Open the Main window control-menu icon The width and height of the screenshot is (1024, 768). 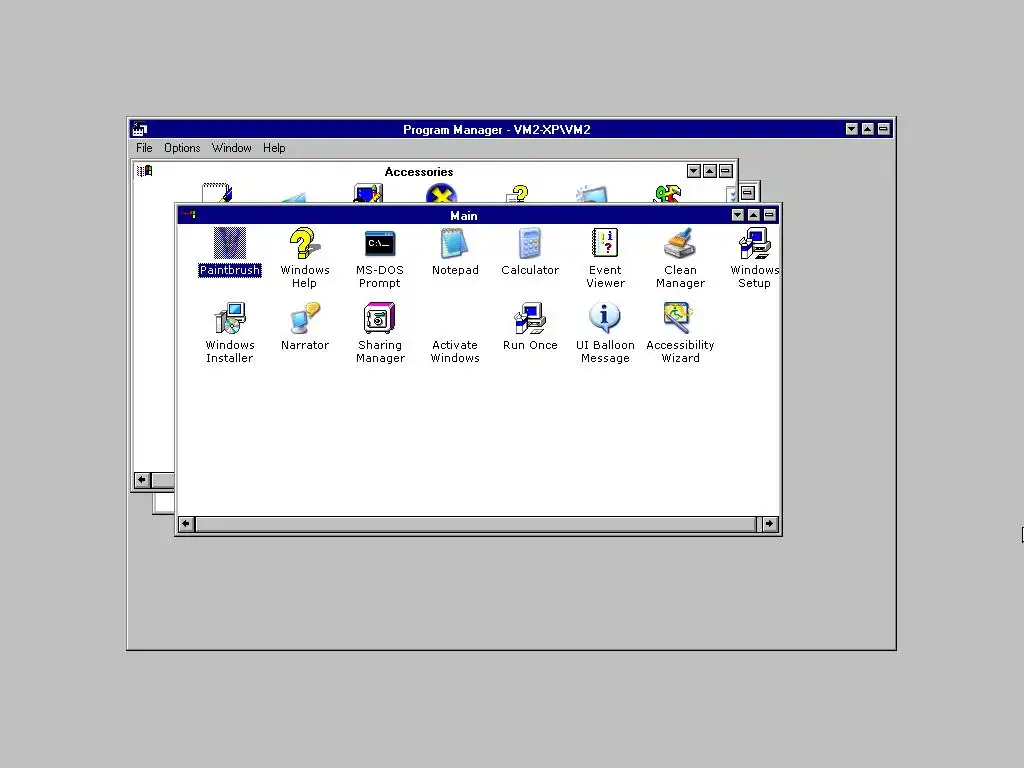189,214
